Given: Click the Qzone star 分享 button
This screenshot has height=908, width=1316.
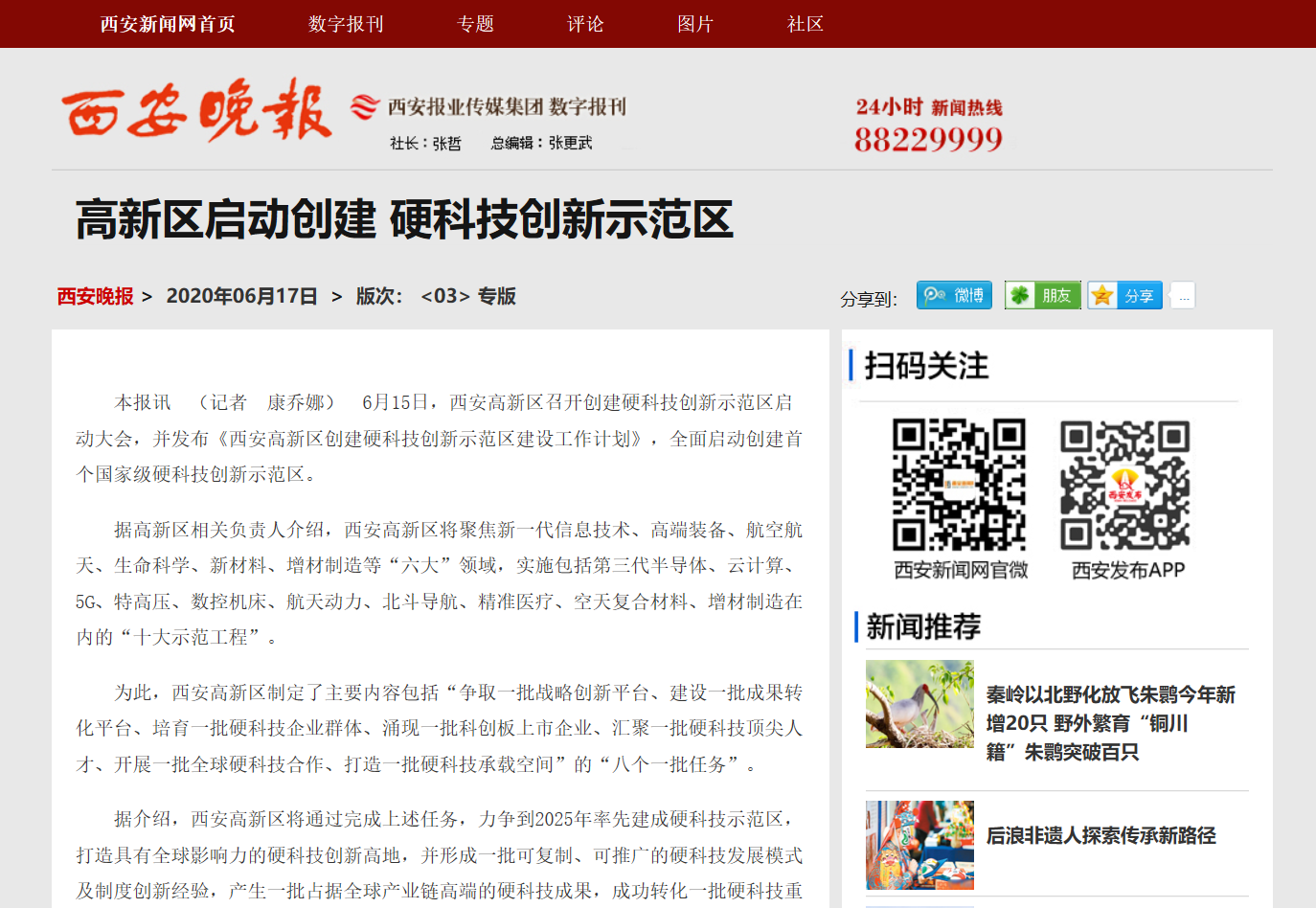Looking at the screenshot, I should pos(1124,295).
